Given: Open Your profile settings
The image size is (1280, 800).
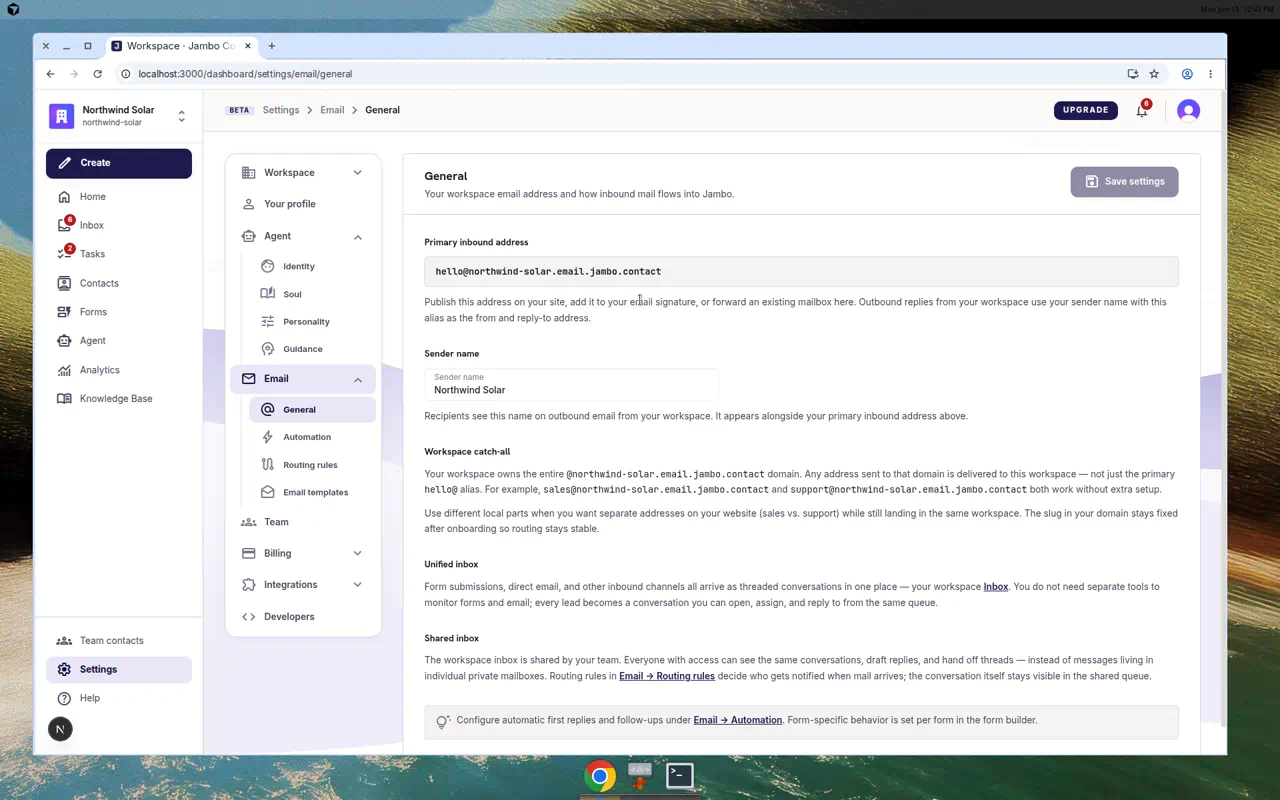Looking at the screenshot, I should coord(303,204).
